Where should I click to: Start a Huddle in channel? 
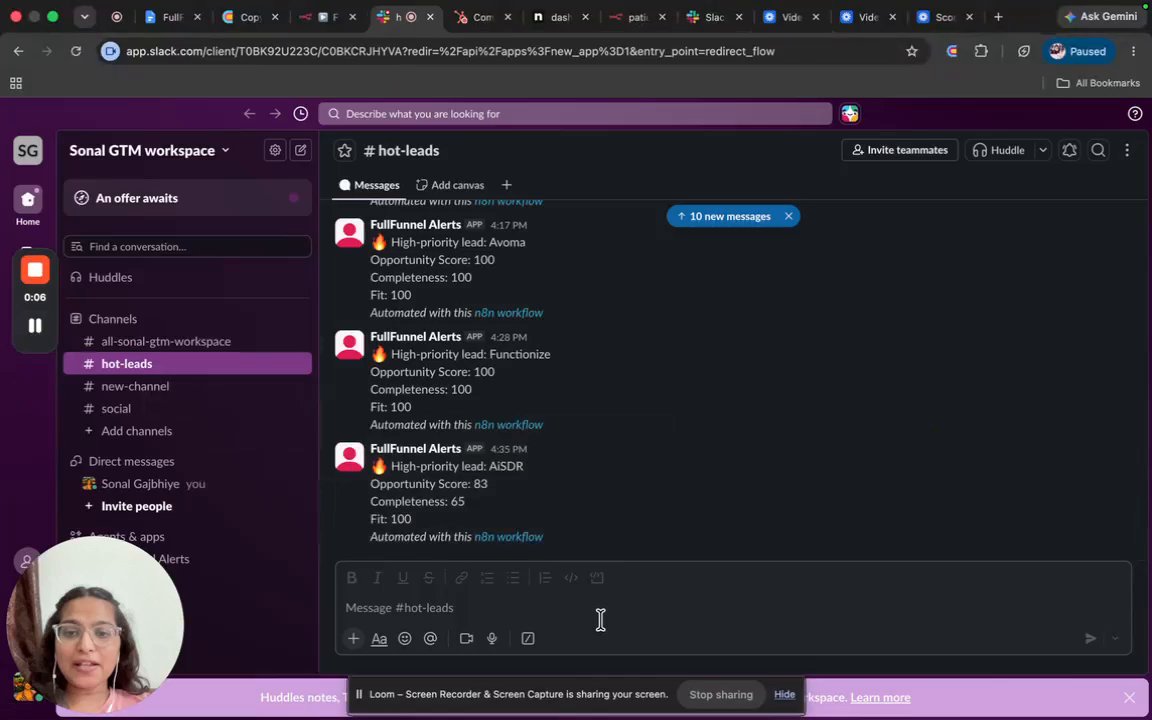(x=998, y=150)
